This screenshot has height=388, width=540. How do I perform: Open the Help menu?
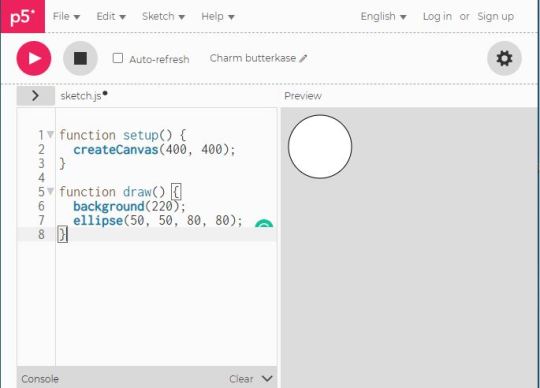tap(218, 16)
